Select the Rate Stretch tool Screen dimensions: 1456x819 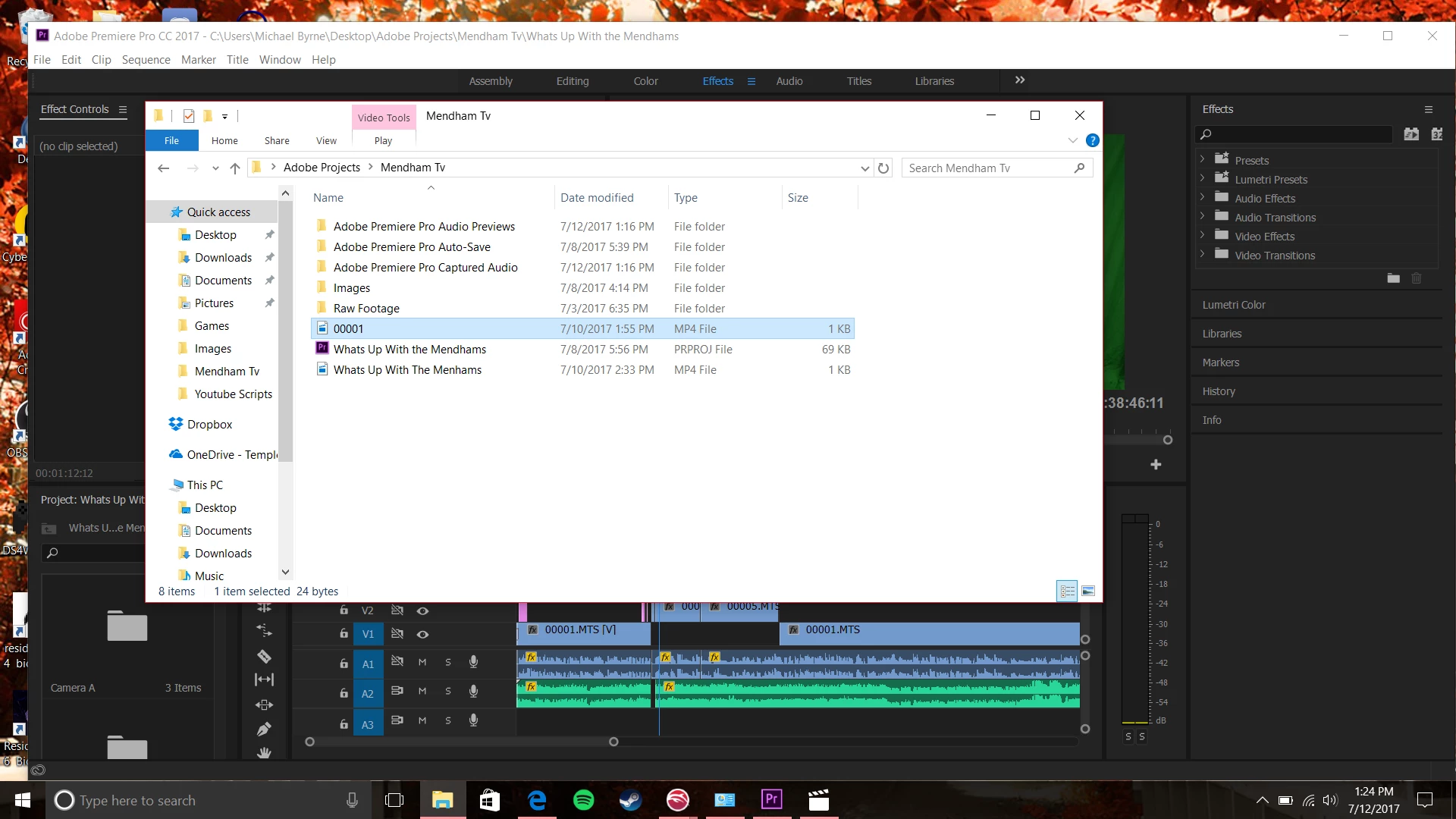264,630
